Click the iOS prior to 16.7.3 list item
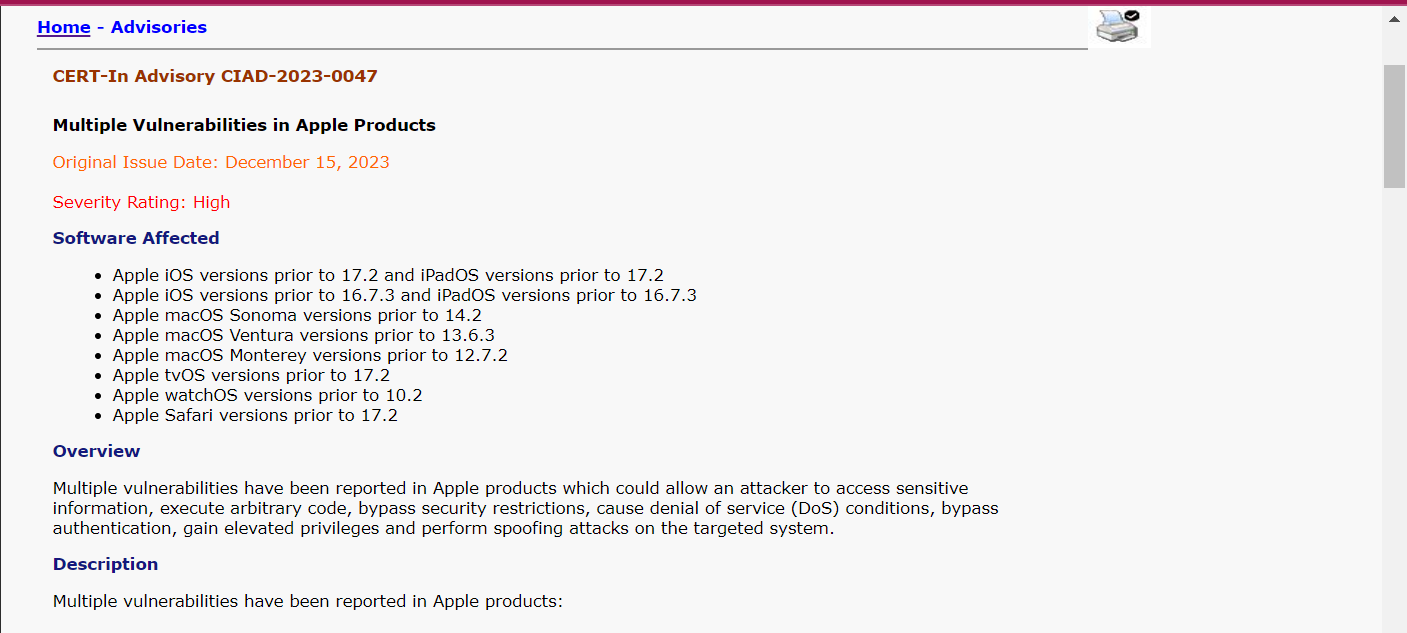Image resolution: width=1407 pixels, height=633 pixels. pyautogui.click(x=404, y=295)
